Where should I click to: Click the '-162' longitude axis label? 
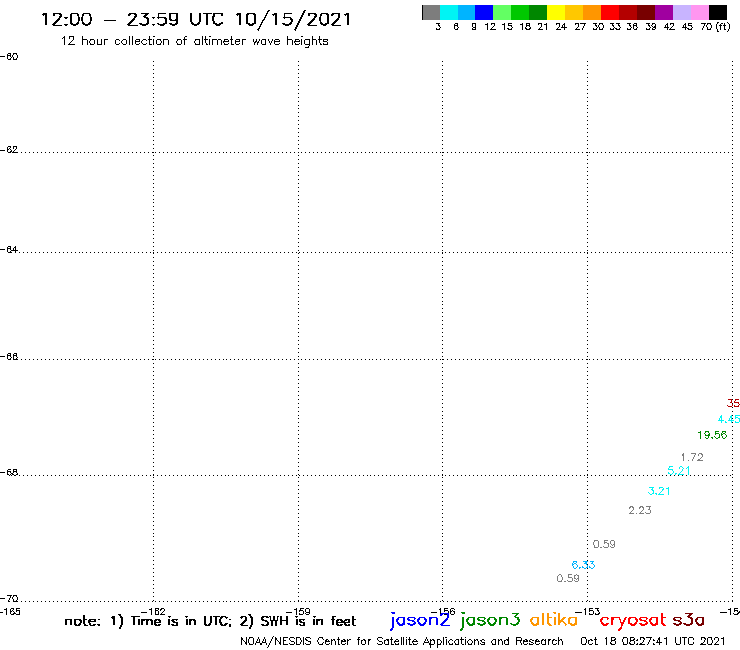click(153, 612)
